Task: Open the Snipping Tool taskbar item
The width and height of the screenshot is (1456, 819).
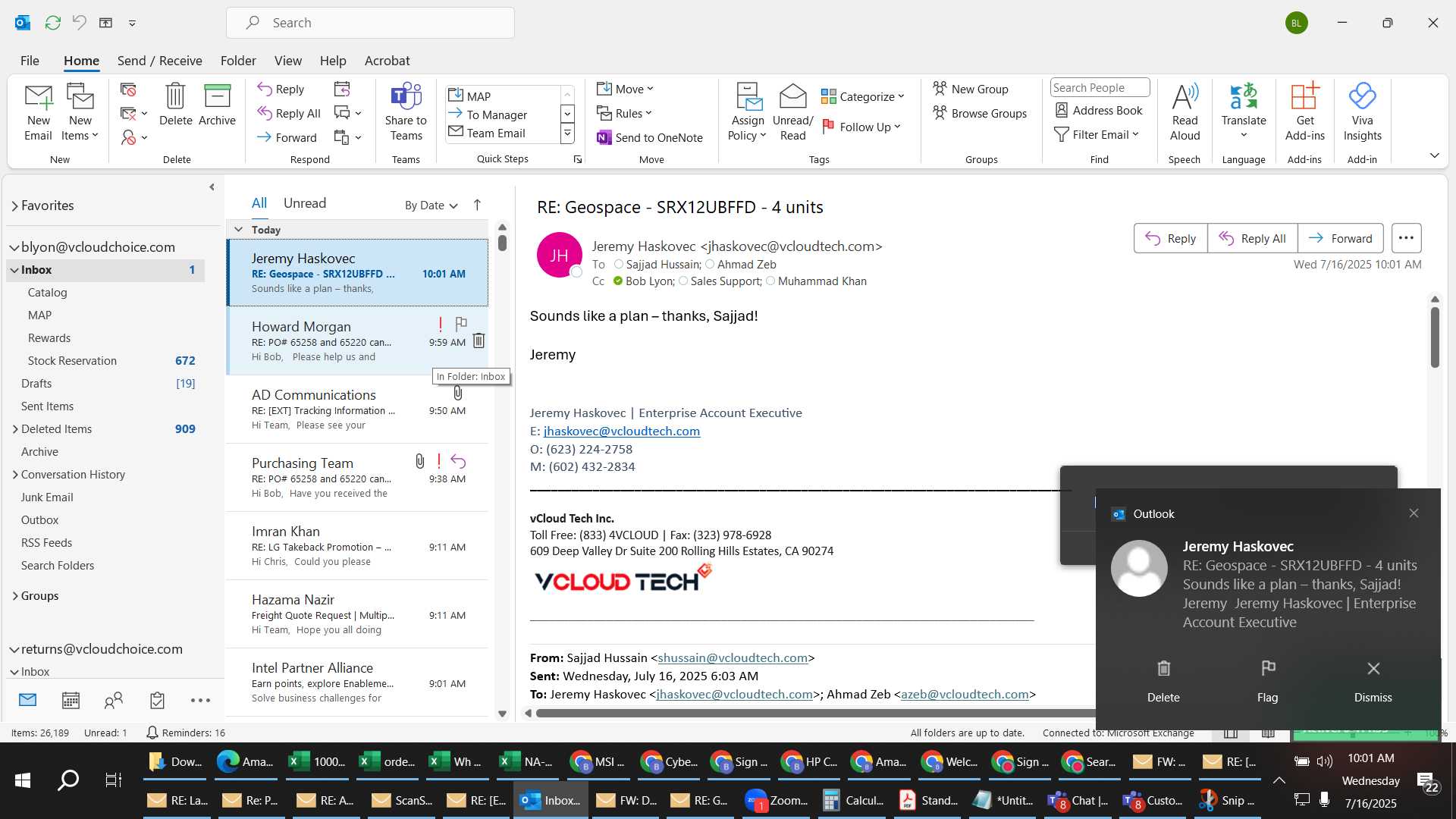Action: pyautogui.click(x=1227, y=800)
